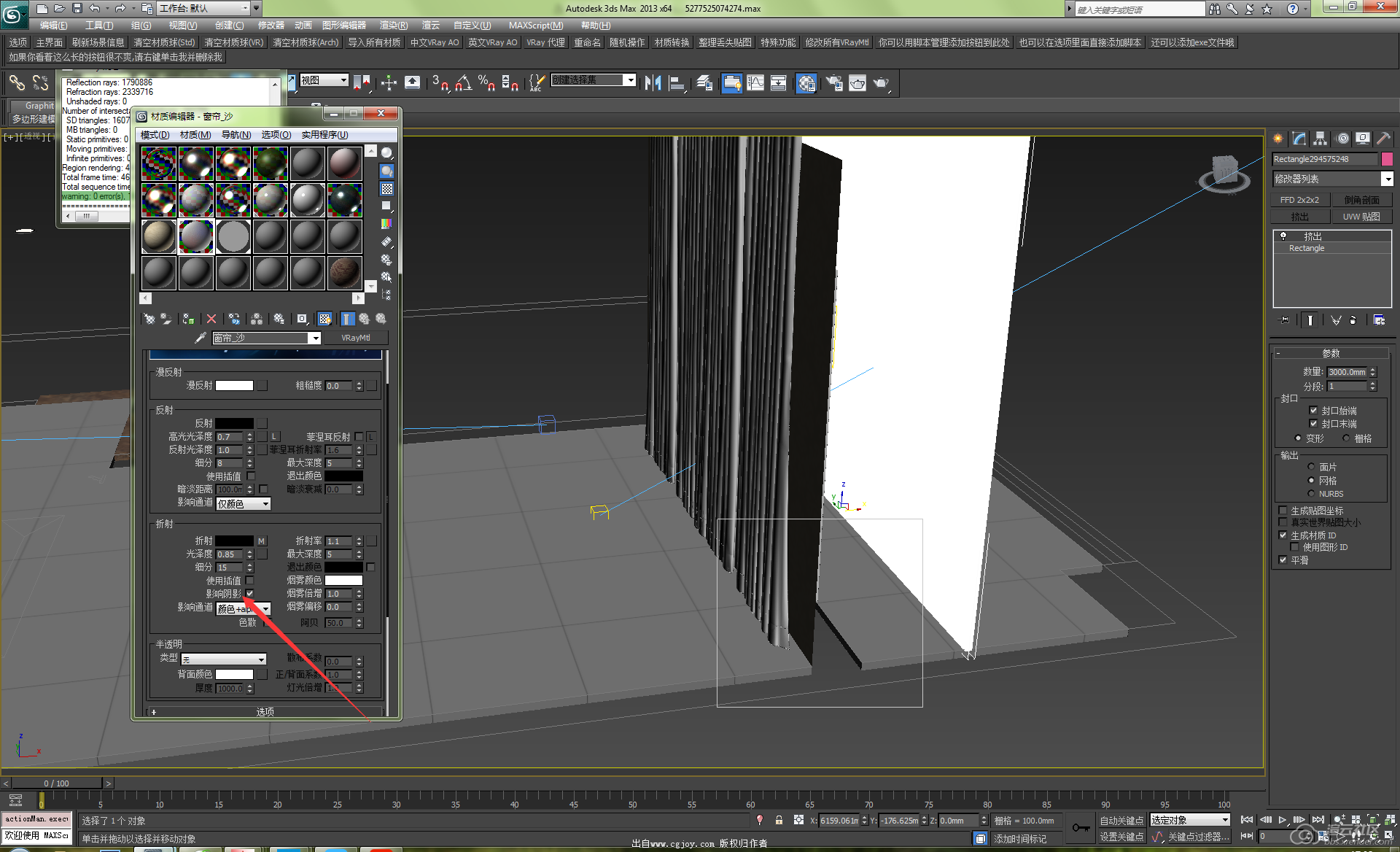
Task: Click the UVW 贴图 modifier button
Action: (1362, 217)
